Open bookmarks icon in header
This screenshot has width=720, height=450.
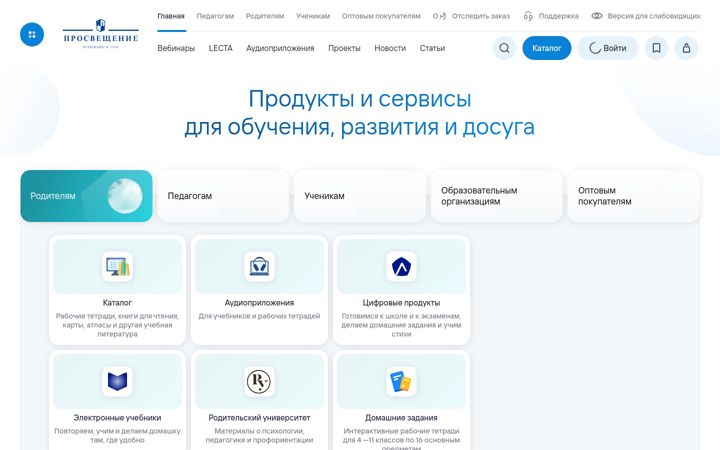pos(656,48)
